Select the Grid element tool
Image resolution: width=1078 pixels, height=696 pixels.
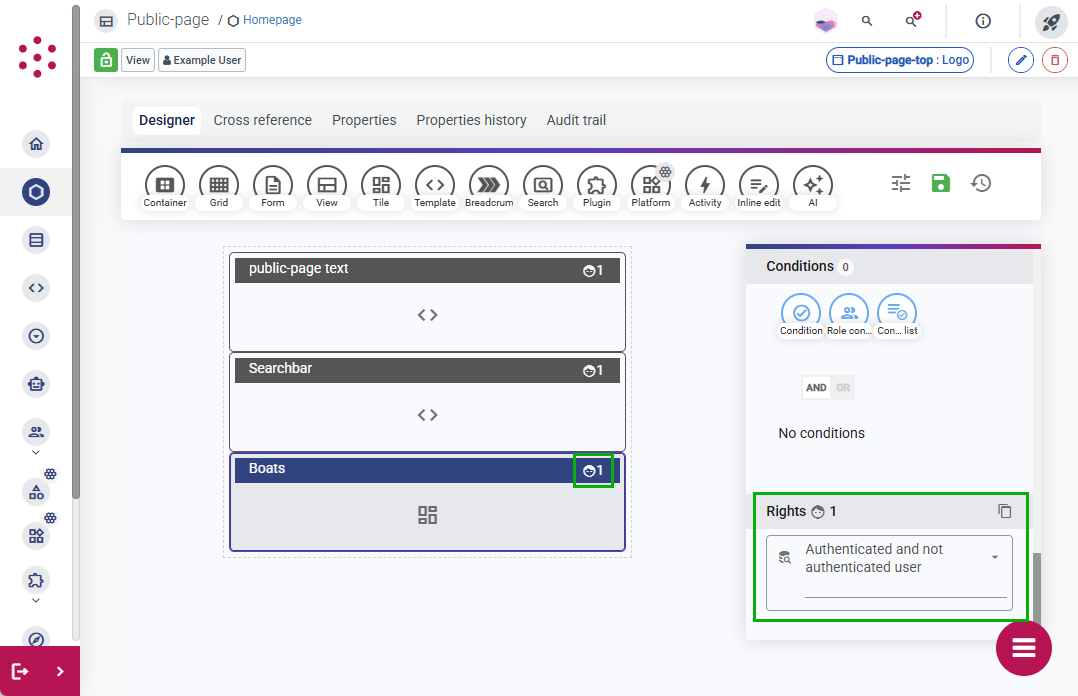coord(219,187)
